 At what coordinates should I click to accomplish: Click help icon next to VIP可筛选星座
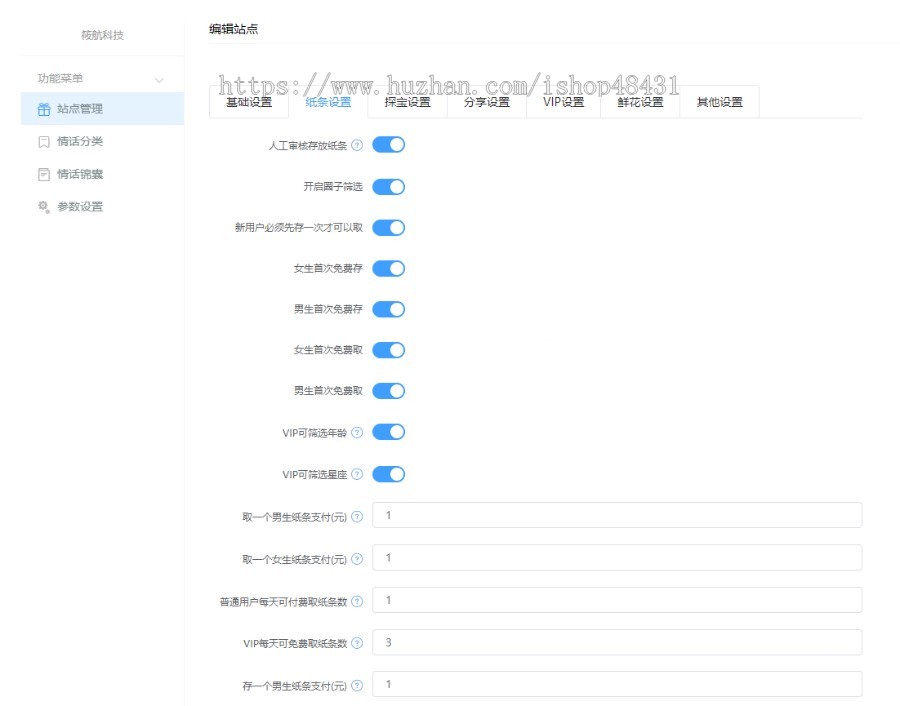[357, 474]
